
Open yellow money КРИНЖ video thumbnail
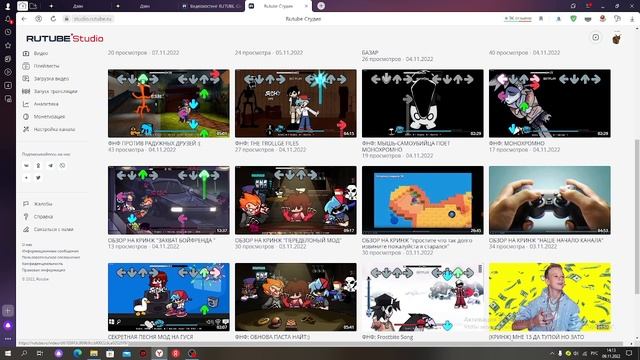click(550, 297)
